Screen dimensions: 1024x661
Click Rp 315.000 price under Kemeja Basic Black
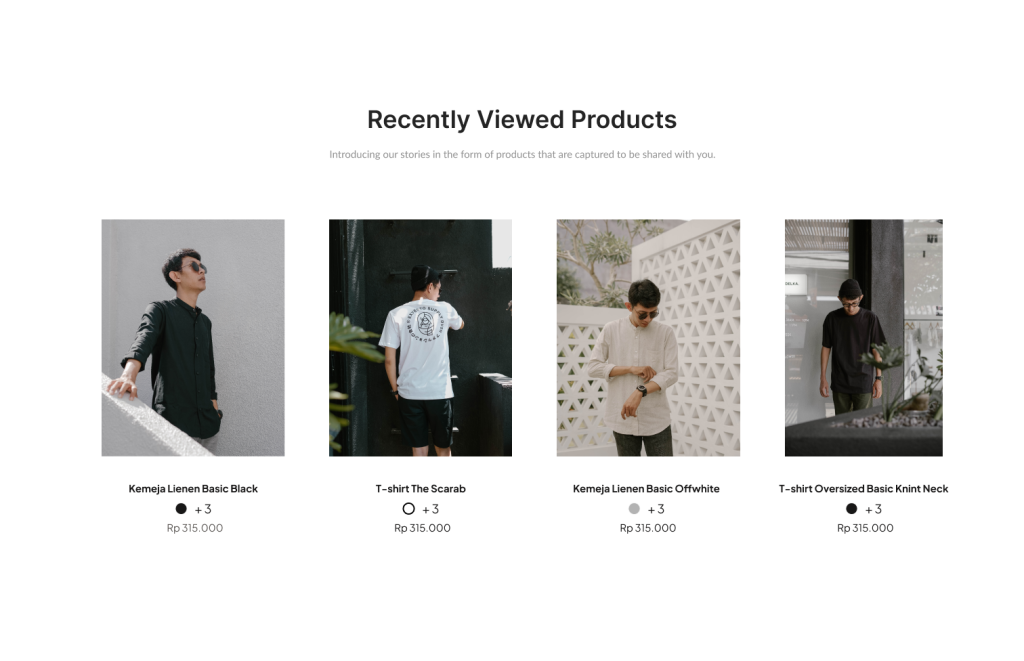(195, 528)
